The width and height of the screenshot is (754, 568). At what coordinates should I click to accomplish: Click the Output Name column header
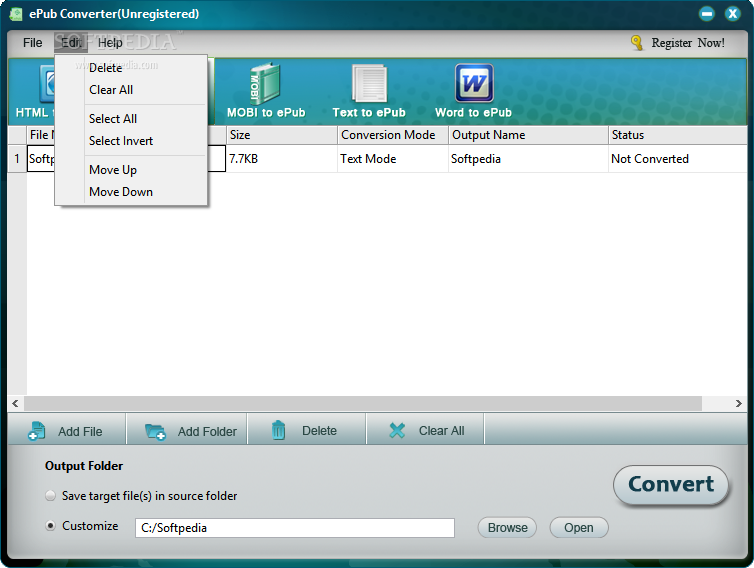(528, 135)
